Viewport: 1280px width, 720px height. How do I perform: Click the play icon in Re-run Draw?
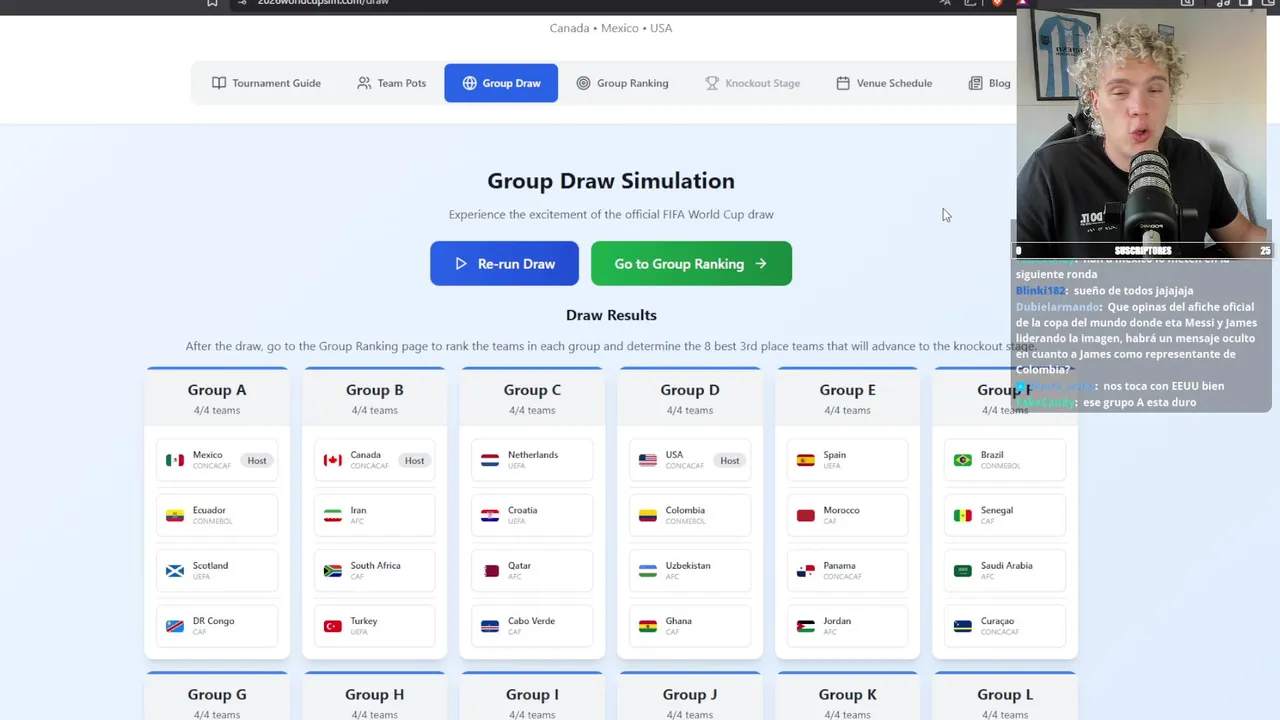[x=461, y=264]
